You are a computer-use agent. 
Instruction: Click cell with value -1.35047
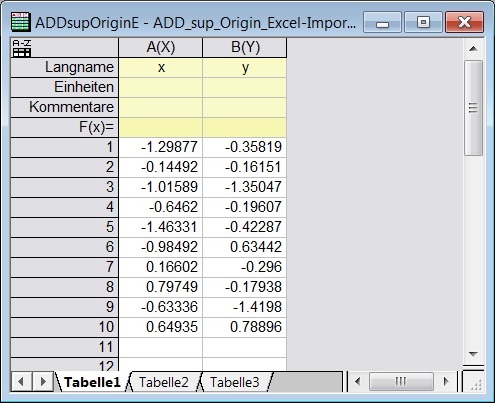245,187
